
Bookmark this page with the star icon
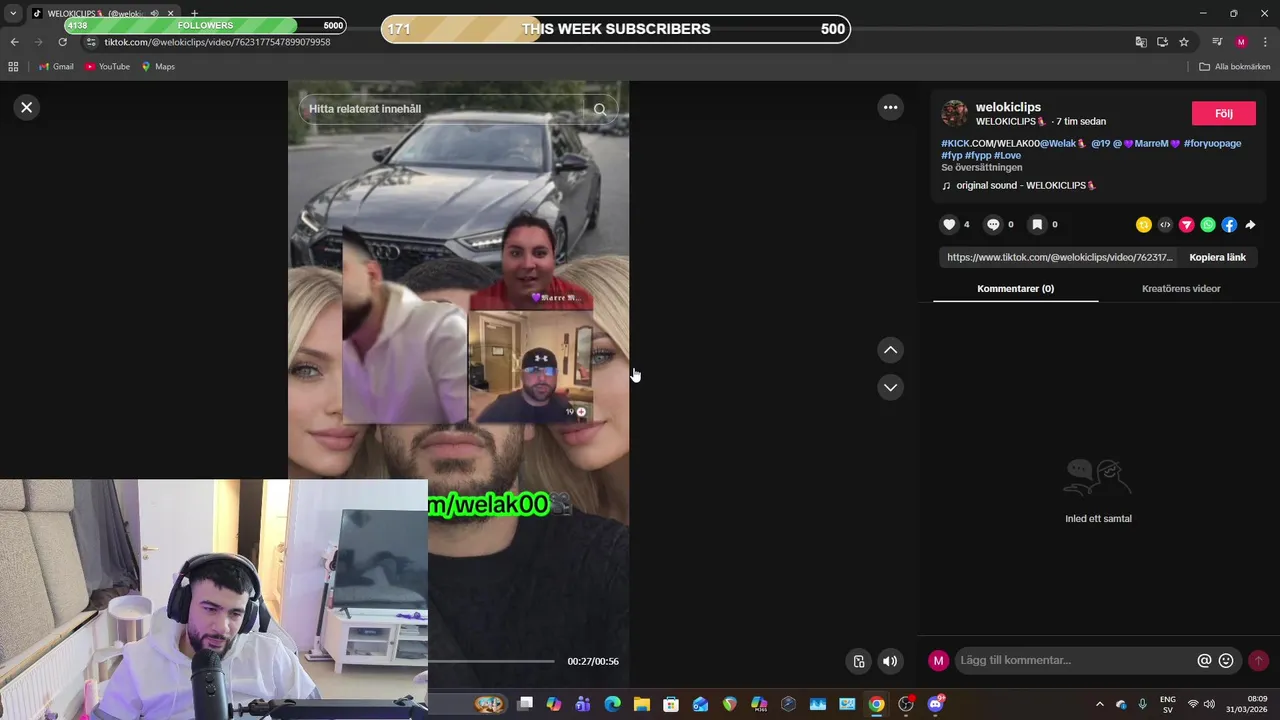[x=1184, y=42]
